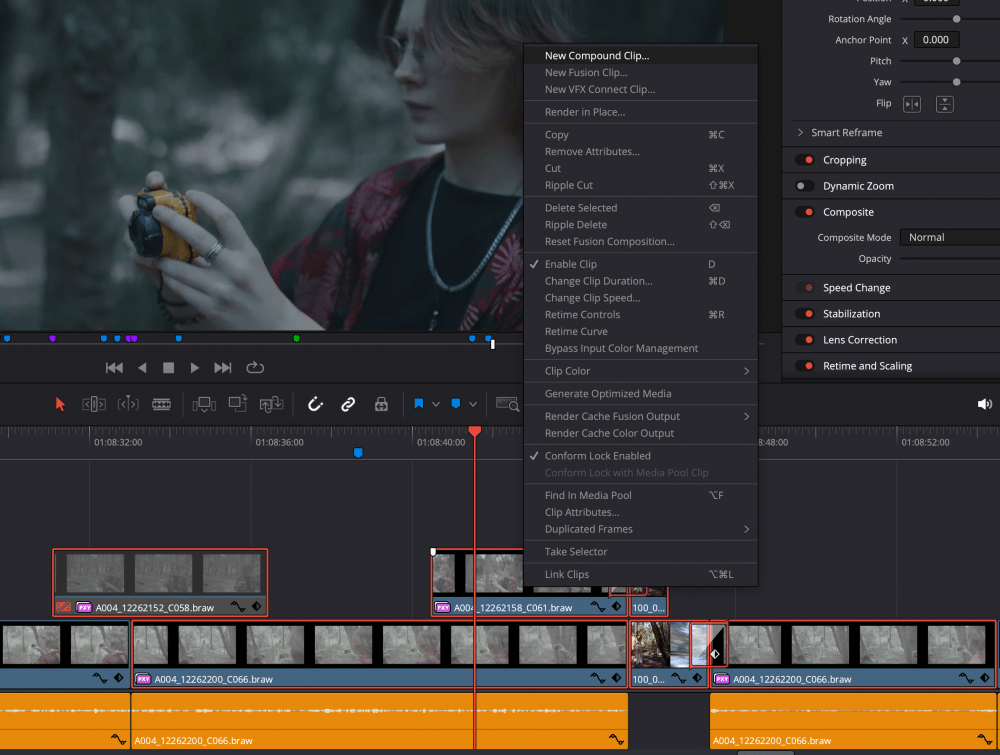
Task: Click the Yaw slider handle
Action: point(957,82)
